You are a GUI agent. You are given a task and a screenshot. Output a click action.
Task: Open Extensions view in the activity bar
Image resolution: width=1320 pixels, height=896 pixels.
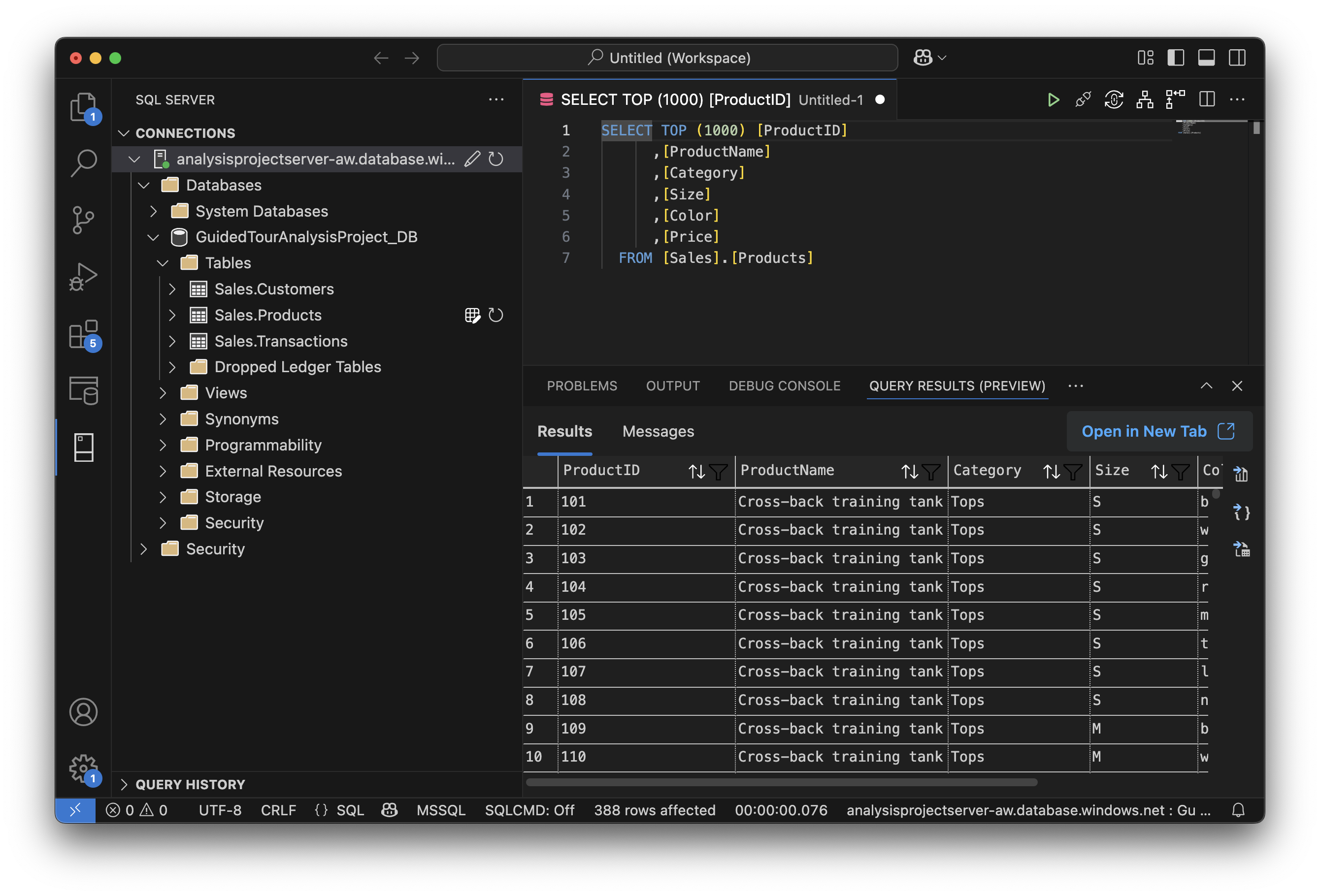click(x=84, y=334)
